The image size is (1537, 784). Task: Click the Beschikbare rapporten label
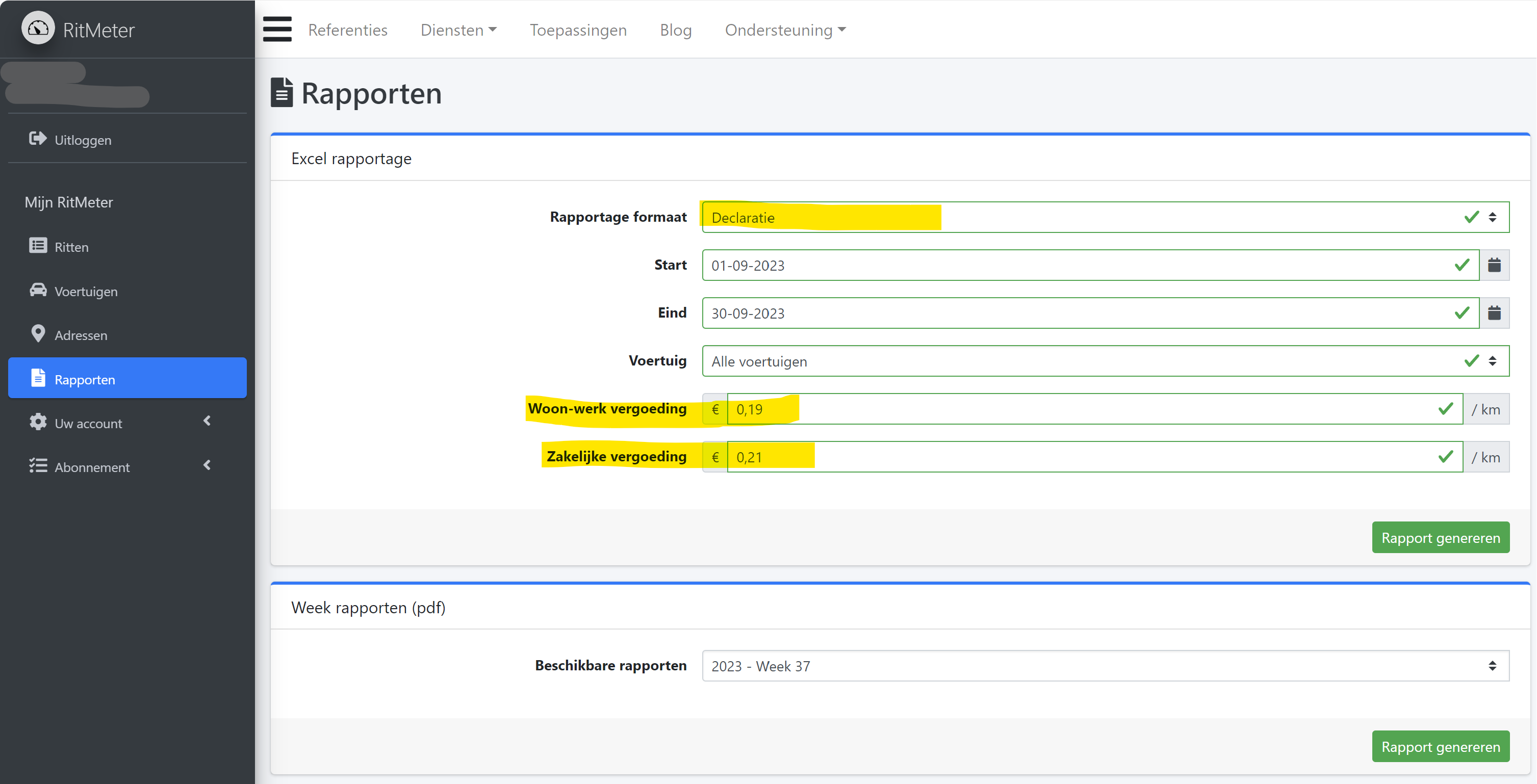(610, 665)
